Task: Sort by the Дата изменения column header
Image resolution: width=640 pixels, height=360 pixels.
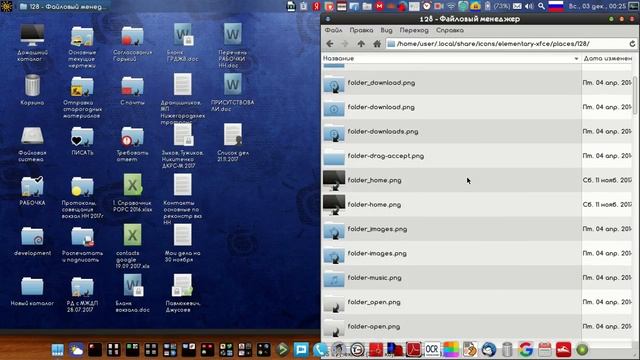Action: (608, 58)
